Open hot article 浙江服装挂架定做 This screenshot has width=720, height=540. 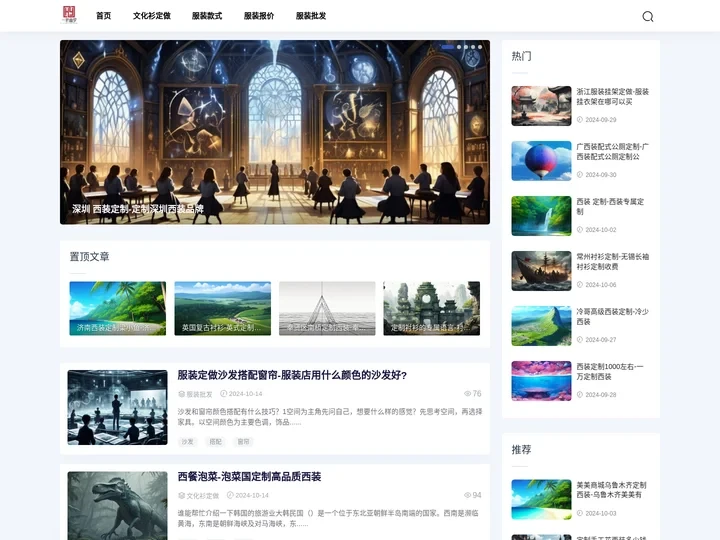pos(613,96)
